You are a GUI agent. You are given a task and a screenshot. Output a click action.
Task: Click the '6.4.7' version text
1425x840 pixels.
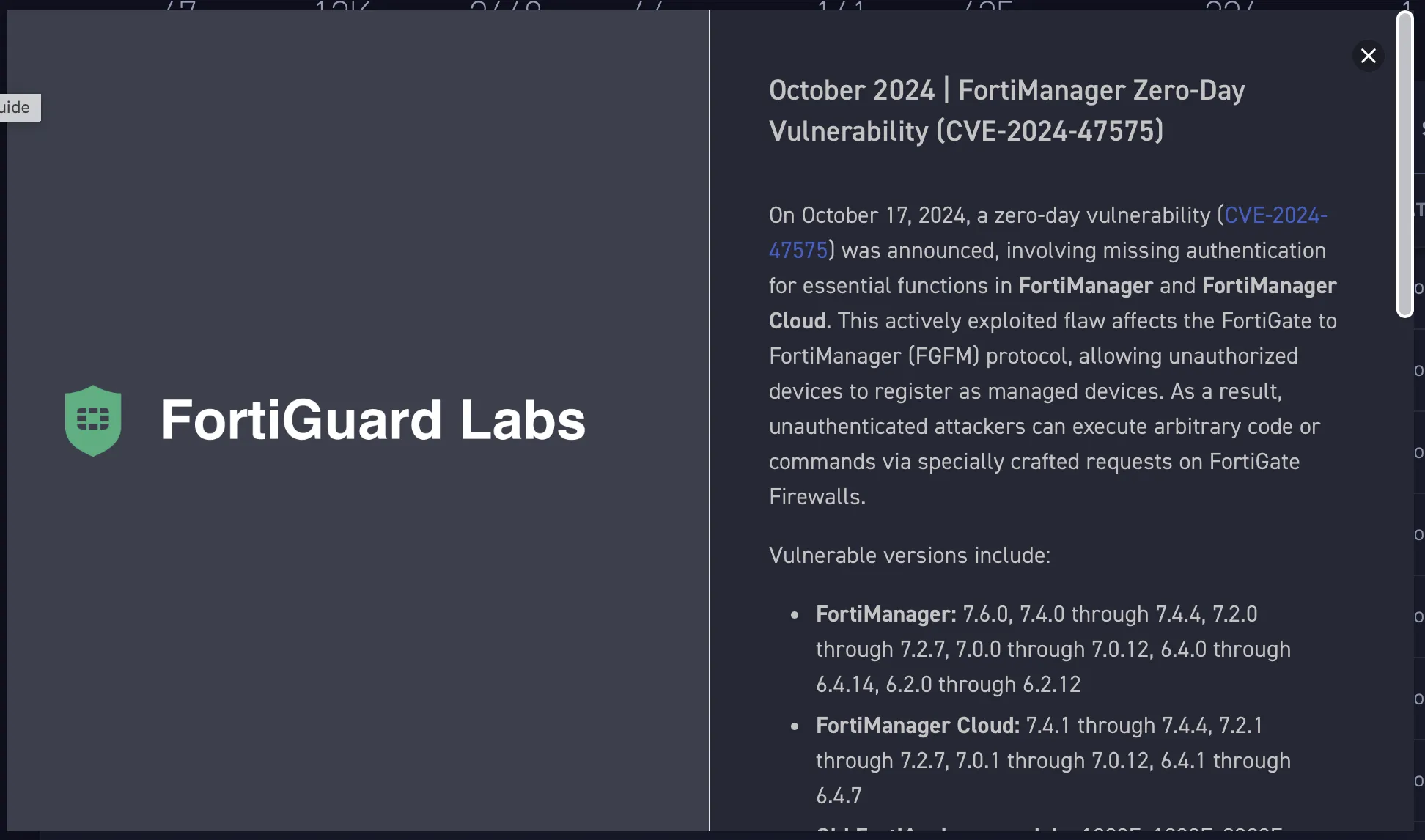point(839,796)
